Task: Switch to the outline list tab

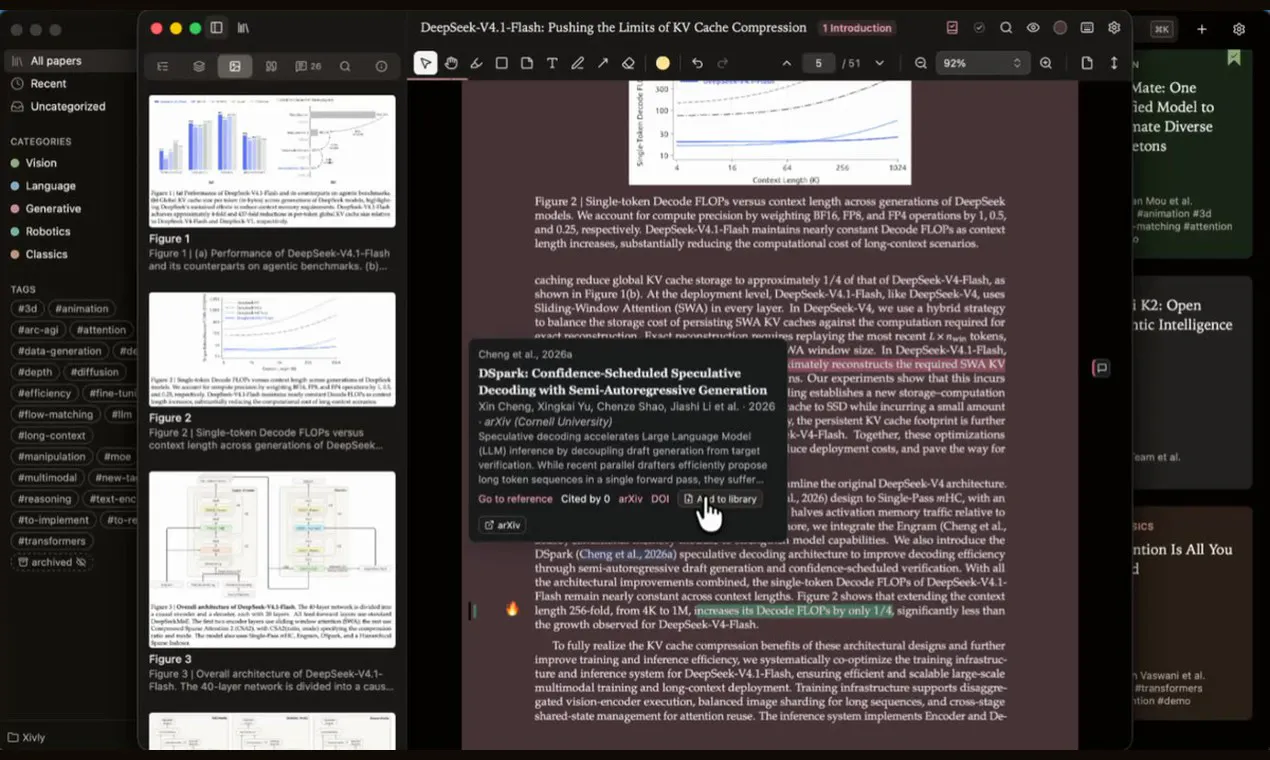Action: point(163,66)
